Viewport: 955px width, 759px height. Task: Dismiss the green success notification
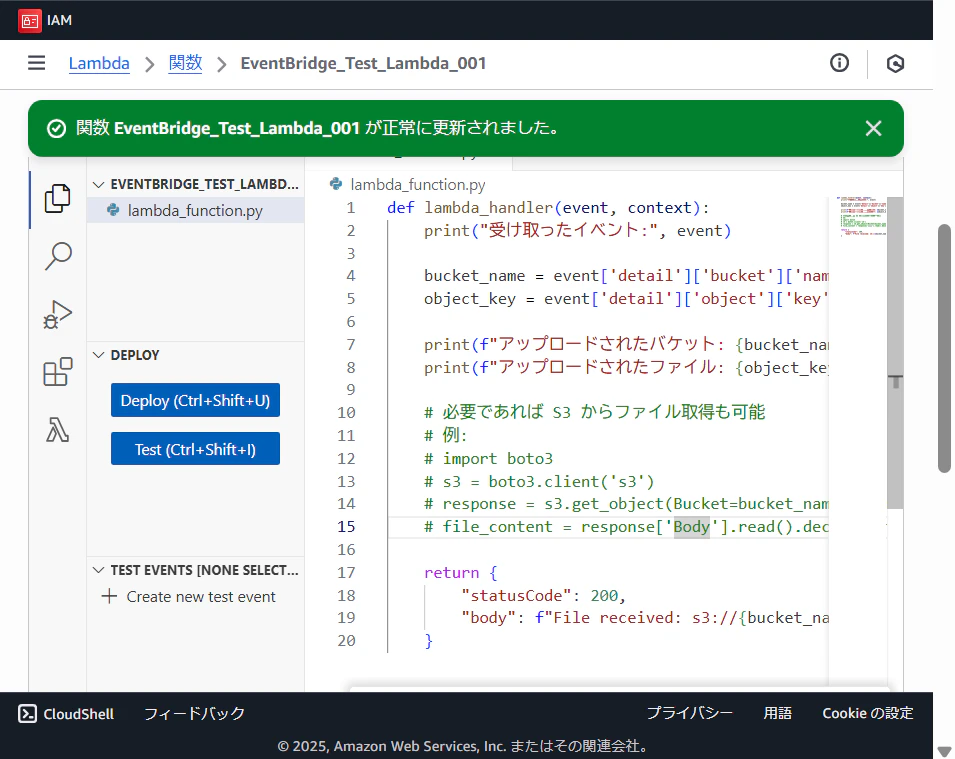point(873,129)
